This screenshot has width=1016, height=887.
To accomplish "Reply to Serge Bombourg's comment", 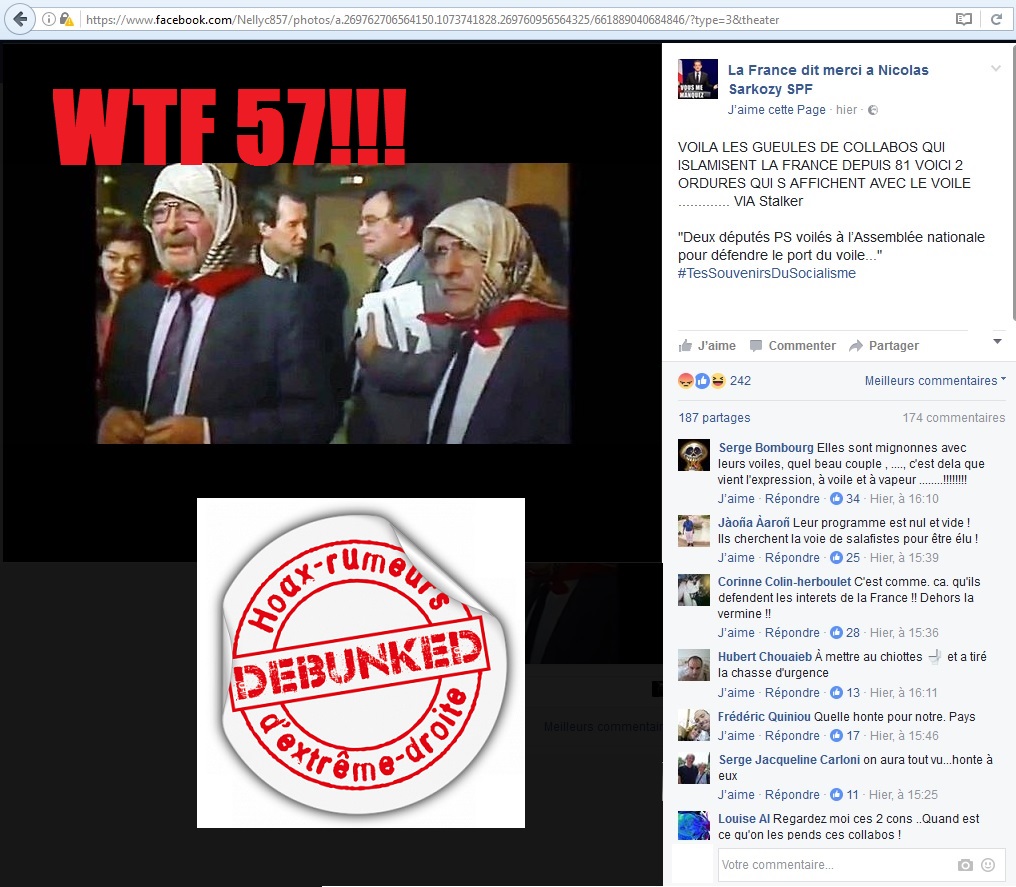I will click(792, 499).
